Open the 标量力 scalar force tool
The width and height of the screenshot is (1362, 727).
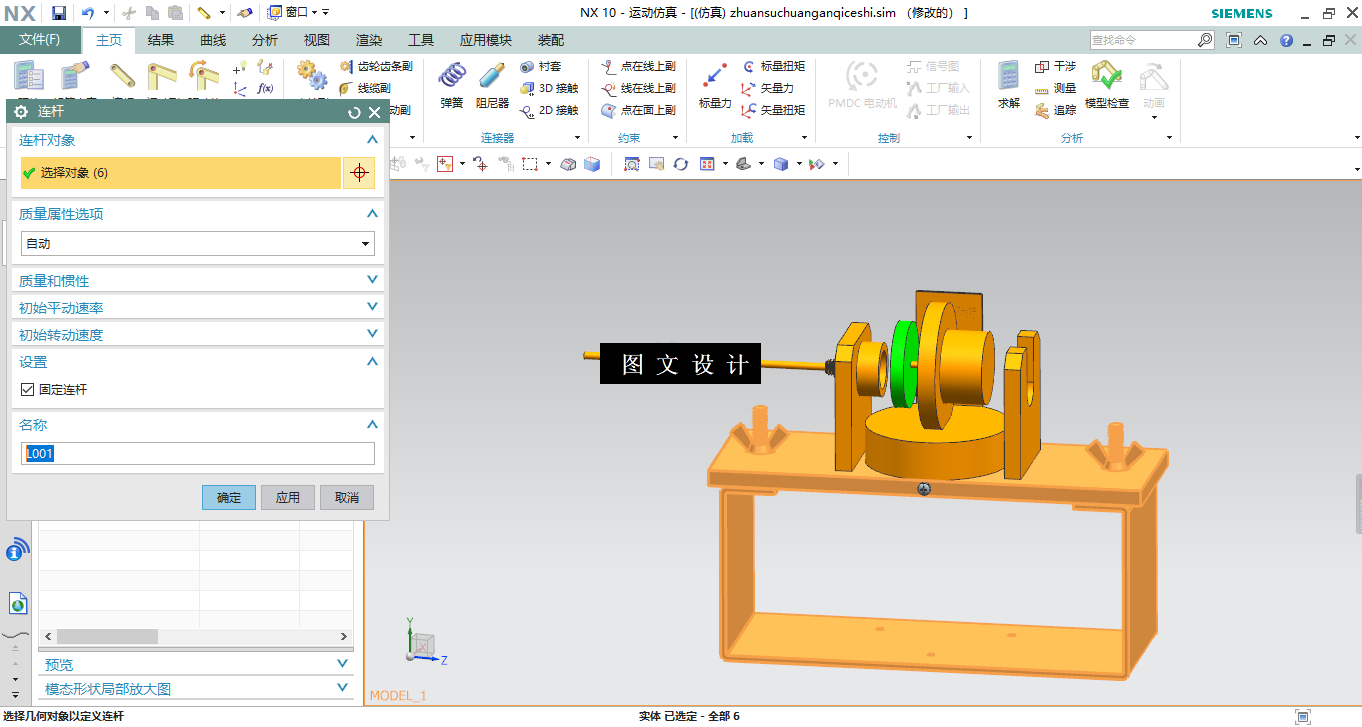715,85
